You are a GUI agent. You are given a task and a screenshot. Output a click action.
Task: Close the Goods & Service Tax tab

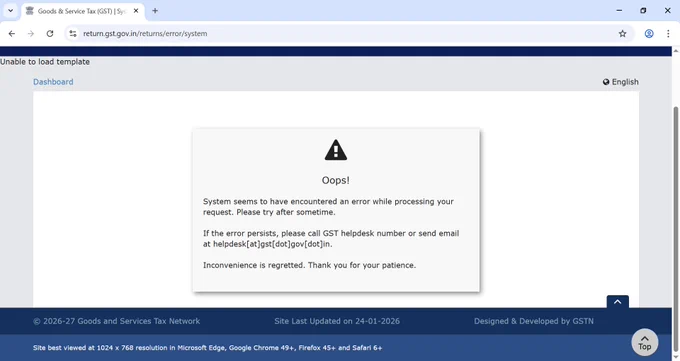point(136,11)
